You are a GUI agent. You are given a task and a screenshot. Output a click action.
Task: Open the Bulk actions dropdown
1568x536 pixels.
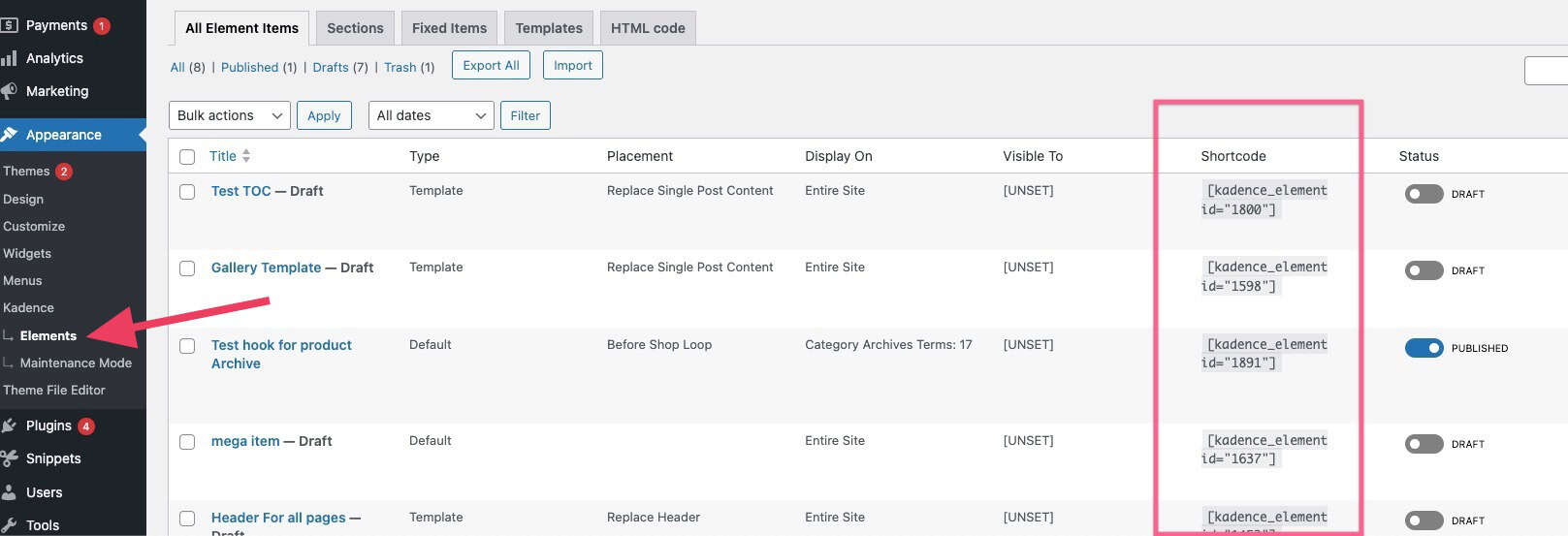pos(229,115)
